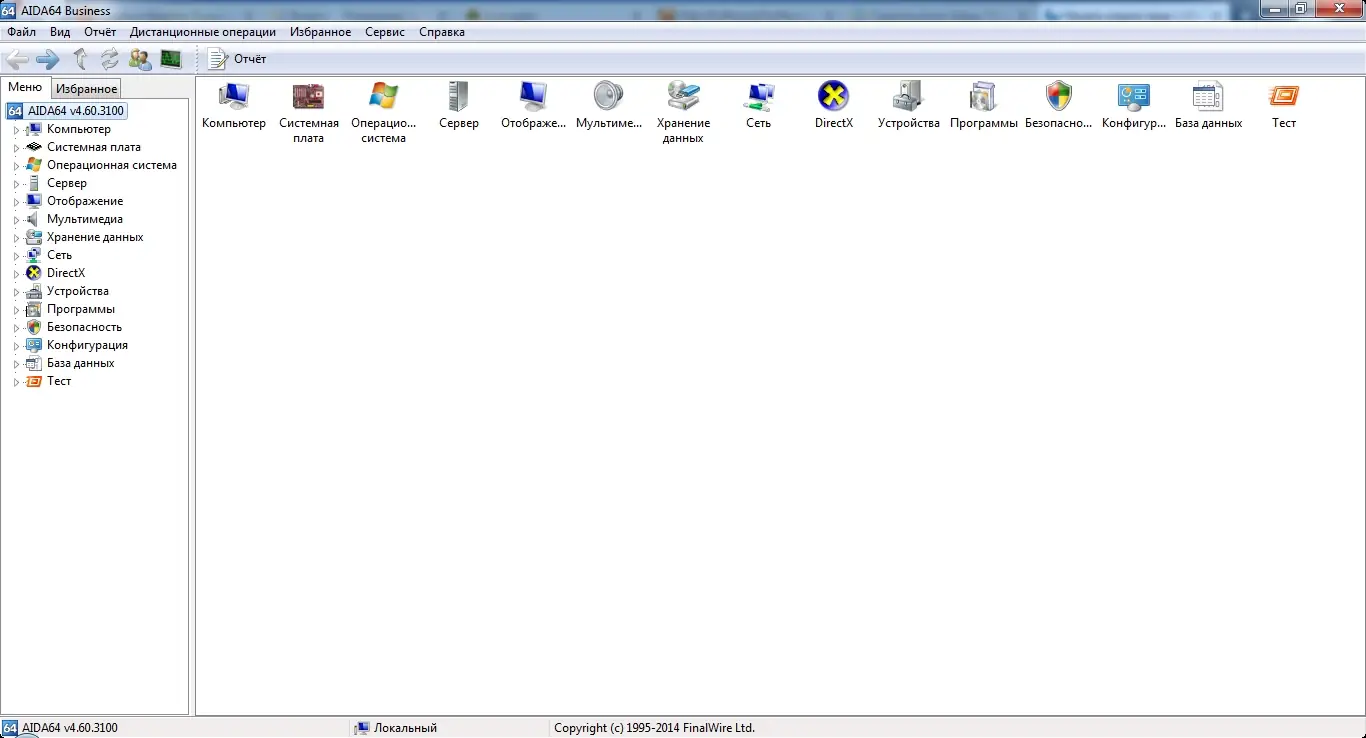Open the Сервис menu
The height and width of the screenshot is (738, 1366).
click(x=384, y=31)
